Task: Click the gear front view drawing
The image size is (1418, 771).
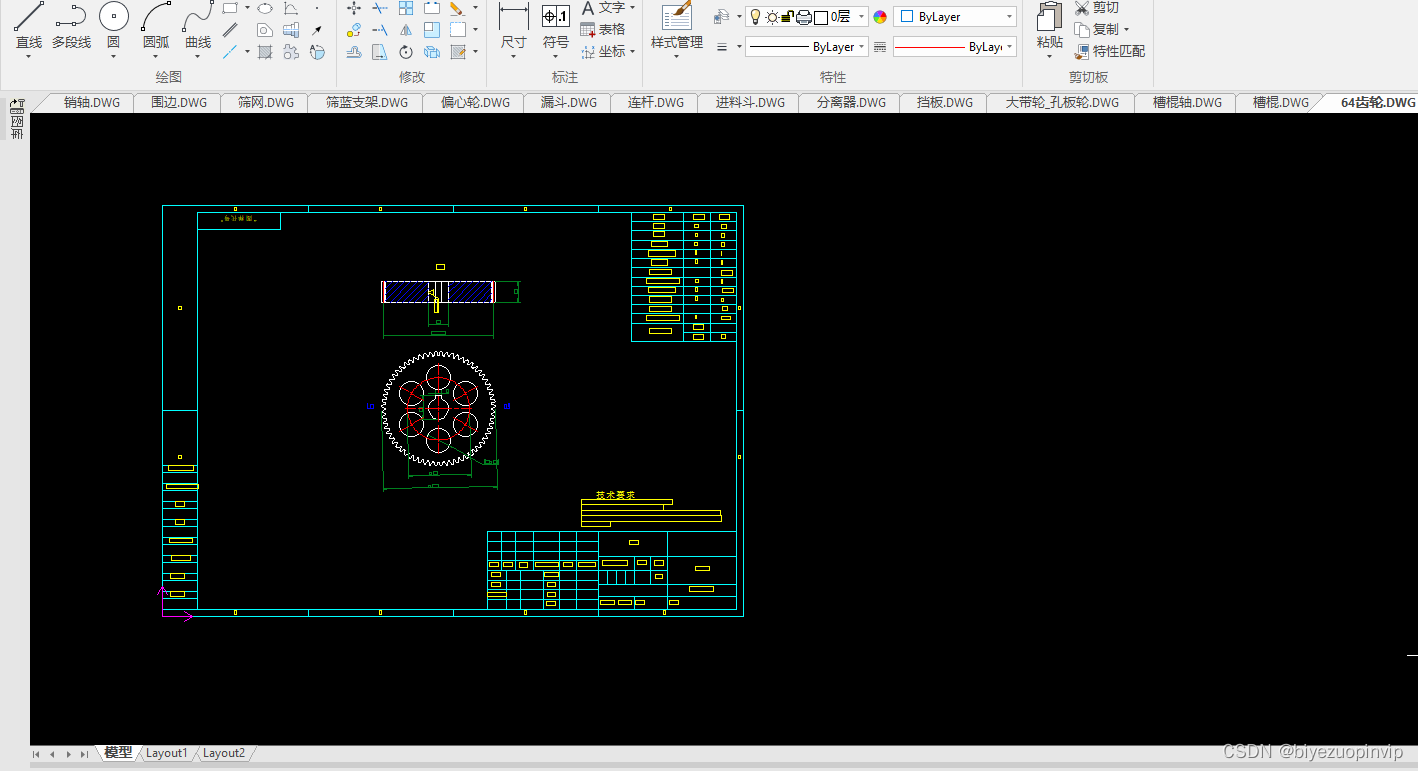Action: [439, 408]
